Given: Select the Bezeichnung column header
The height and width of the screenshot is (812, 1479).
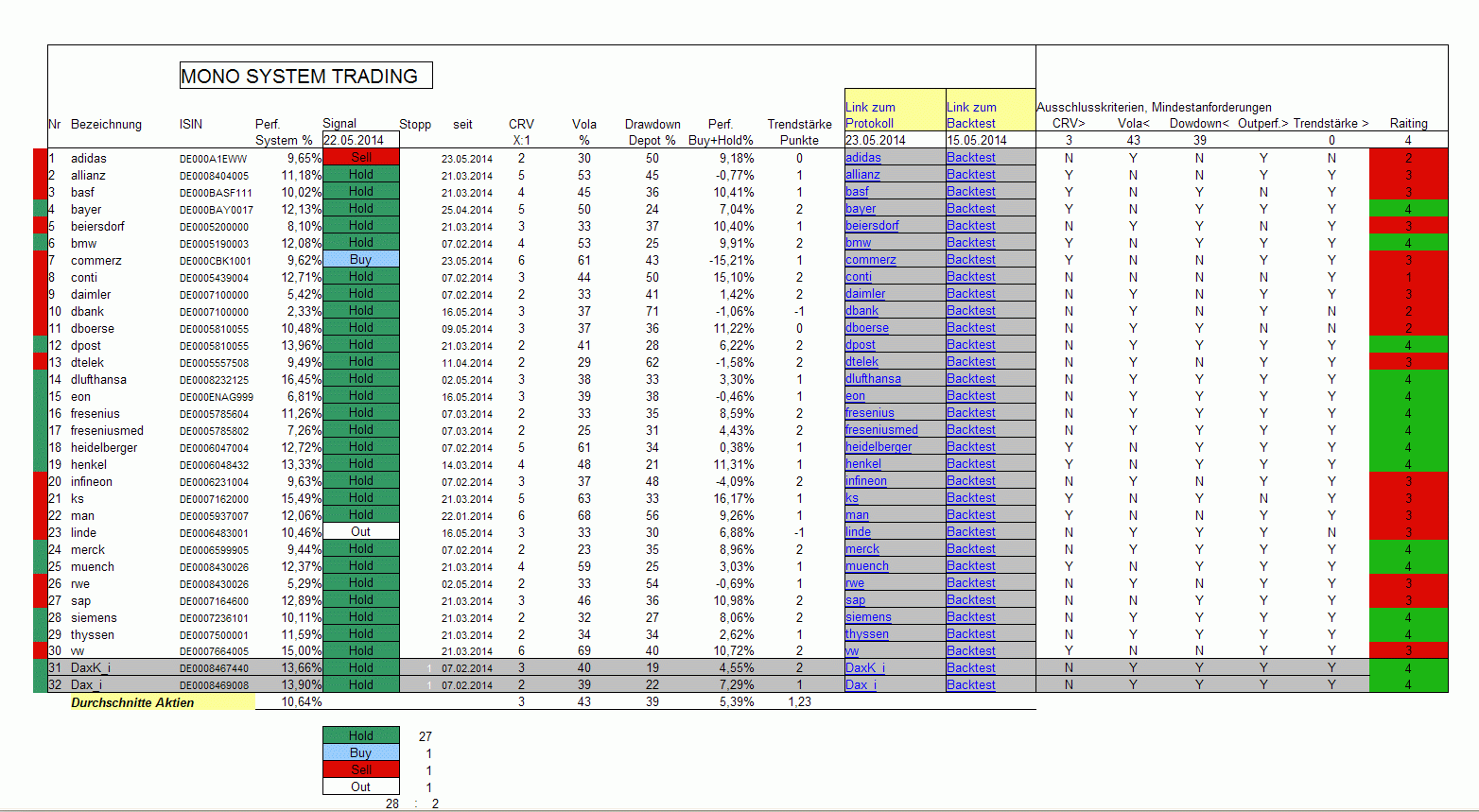Looking at the screenshot, I should (106, 124).
